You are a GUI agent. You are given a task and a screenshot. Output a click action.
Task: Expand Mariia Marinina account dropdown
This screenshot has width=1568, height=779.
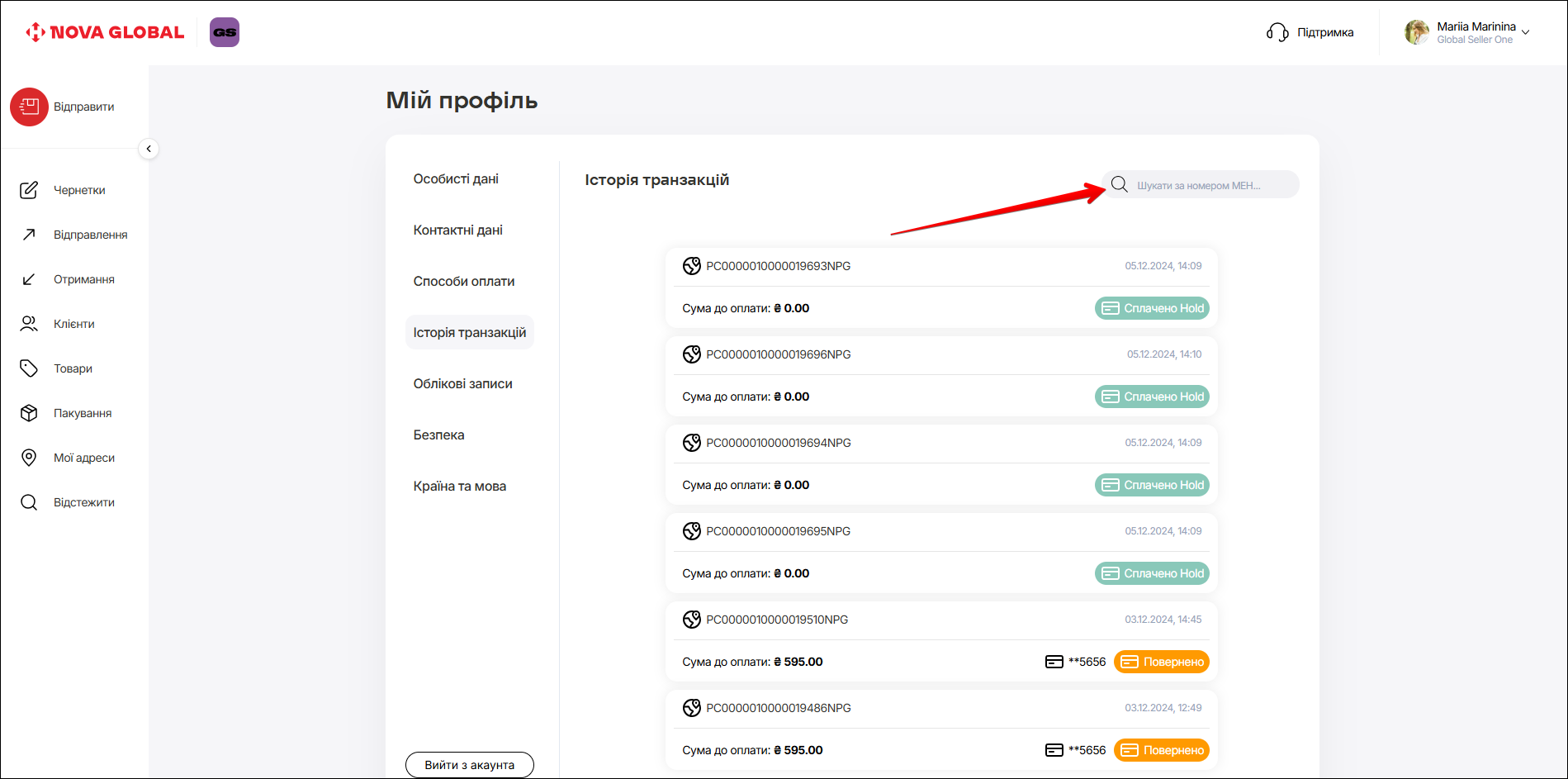pos(1525,32)
